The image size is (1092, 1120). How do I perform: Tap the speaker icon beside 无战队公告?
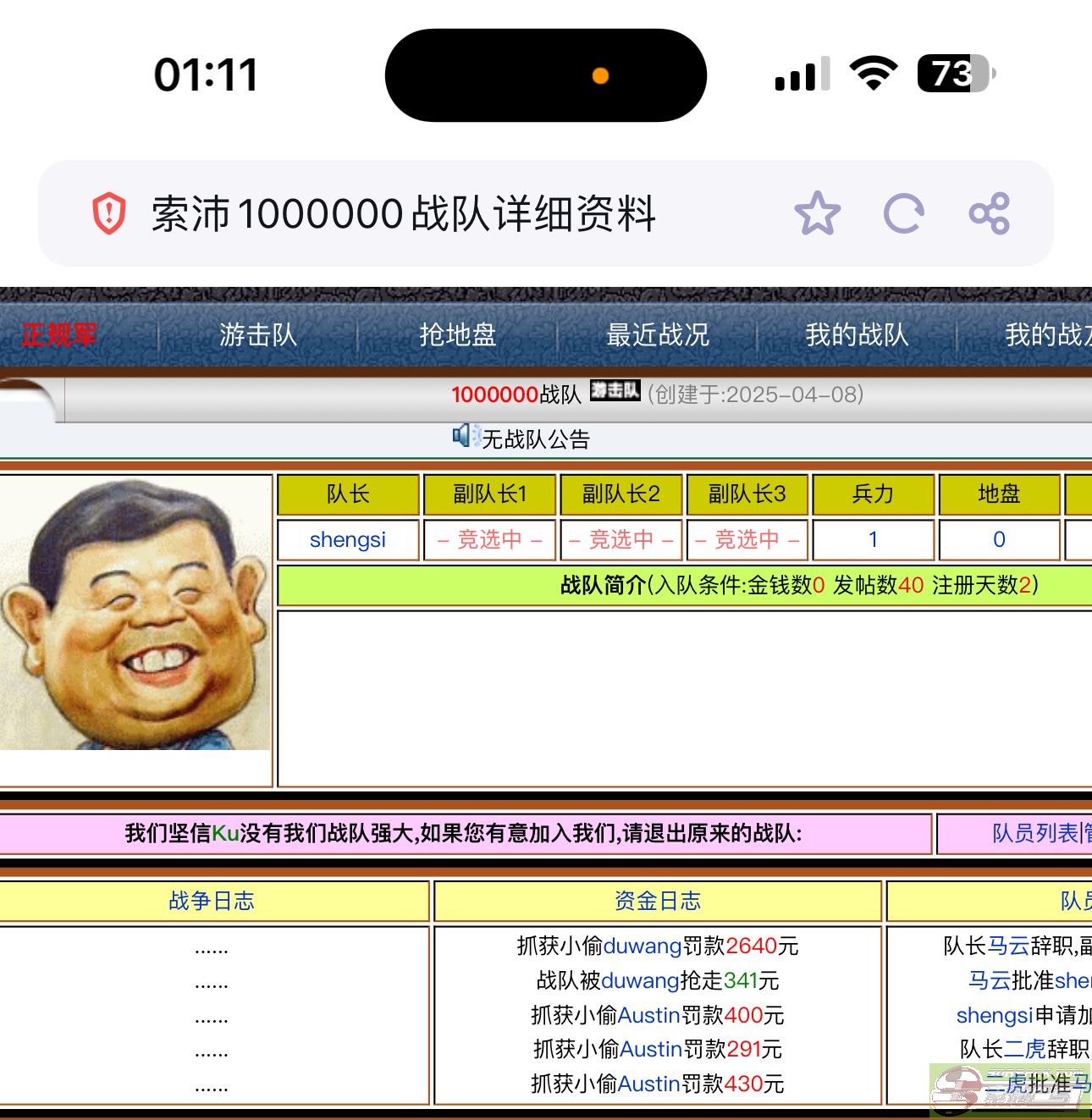click(466, 436)
